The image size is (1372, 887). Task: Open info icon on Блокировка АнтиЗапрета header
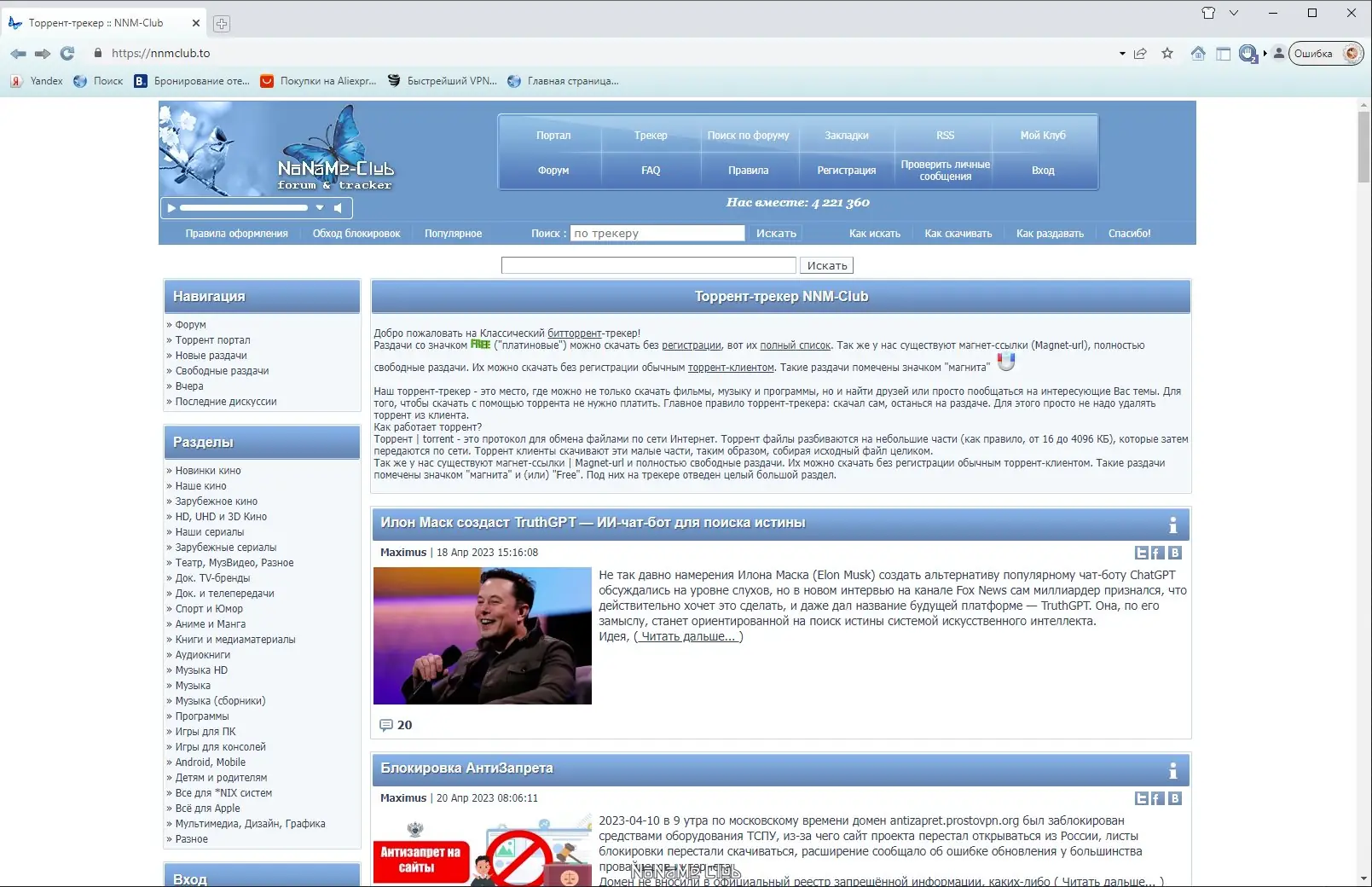(1173, 770)
